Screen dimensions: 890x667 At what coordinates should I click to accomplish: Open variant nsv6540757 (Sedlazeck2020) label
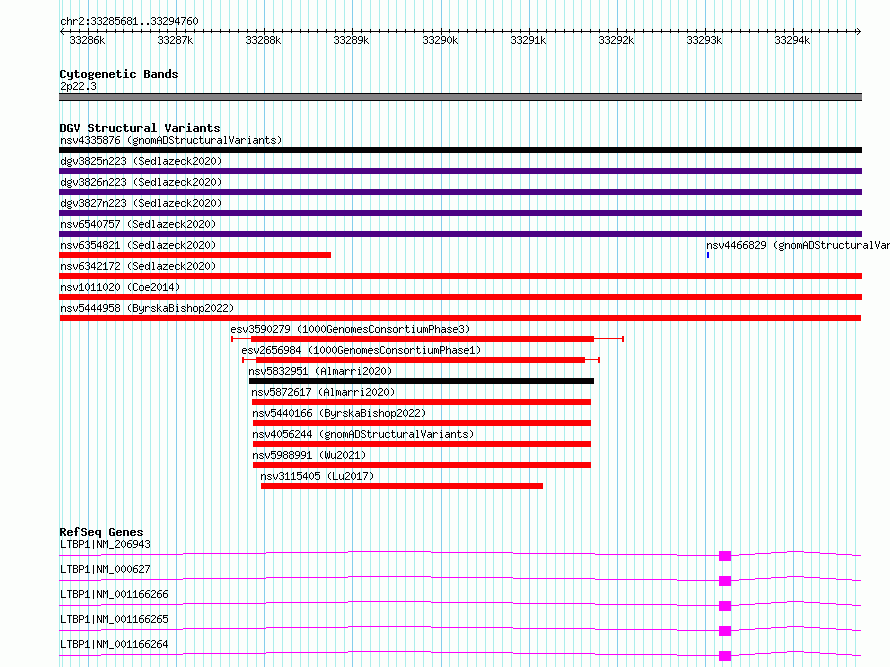click(x=138, y=224)
